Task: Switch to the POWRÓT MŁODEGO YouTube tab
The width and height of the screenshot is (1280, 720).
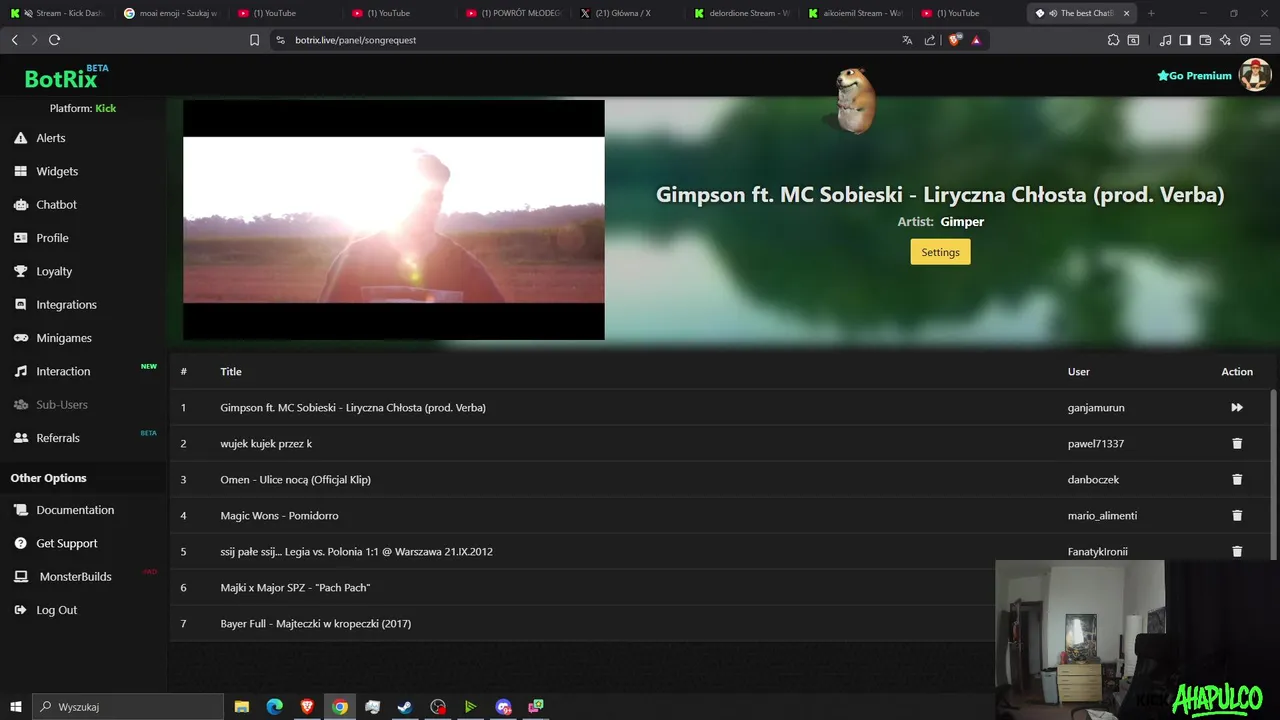Action: click(x=514, y=13)
